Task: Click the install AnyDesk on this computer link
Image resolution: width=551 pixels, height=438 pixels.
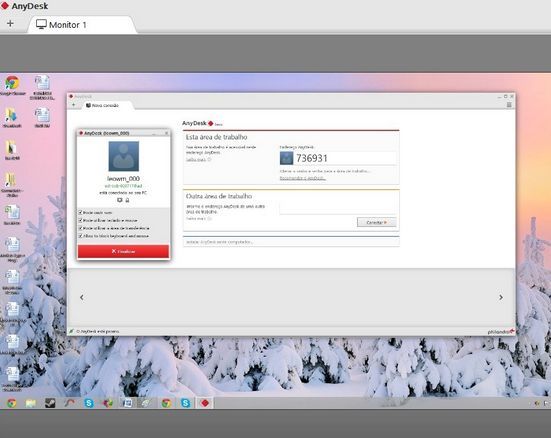Action: (x=220, y=242)
